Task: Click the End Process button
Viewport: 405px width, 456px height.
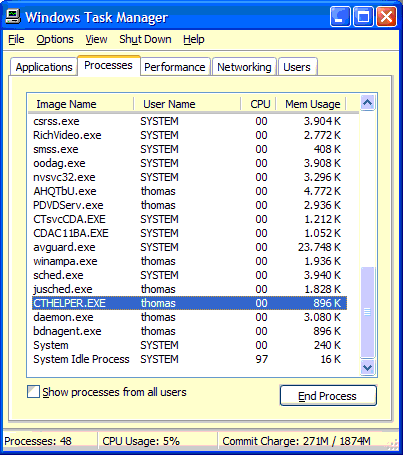Action: click(x=328, y=396)
